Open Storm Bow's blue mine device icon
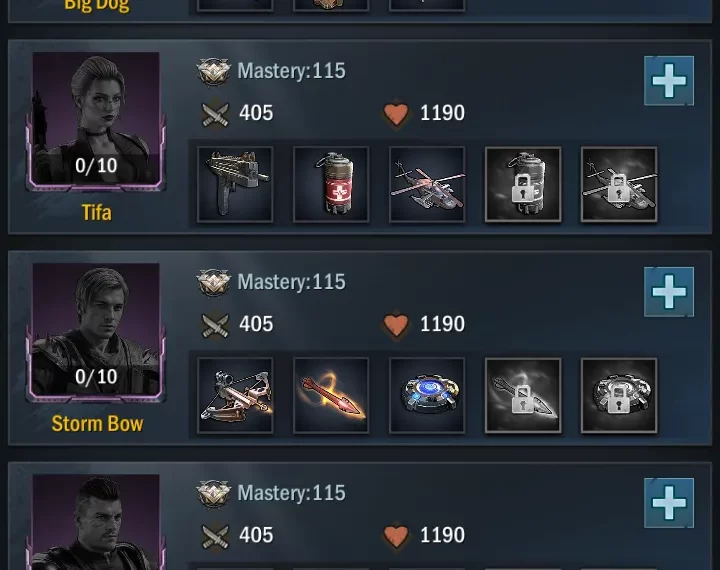Screen dimensions: 720x570 click(427, 395)
